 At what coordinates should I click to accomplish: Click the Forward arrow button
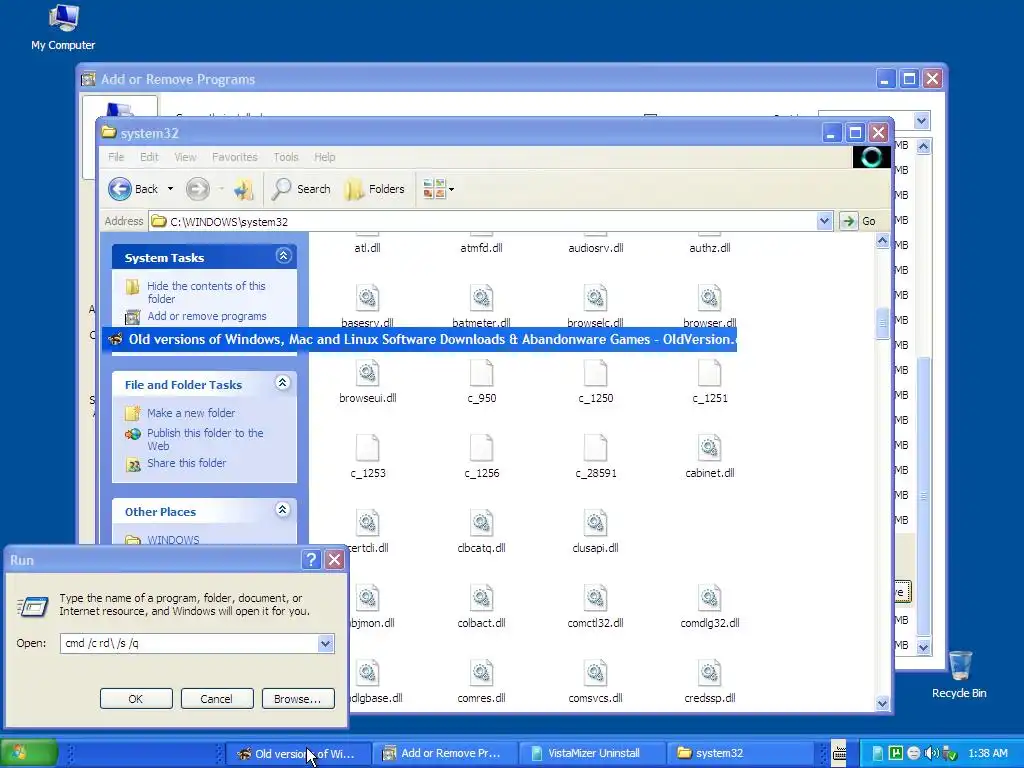(x=197, y=189)
